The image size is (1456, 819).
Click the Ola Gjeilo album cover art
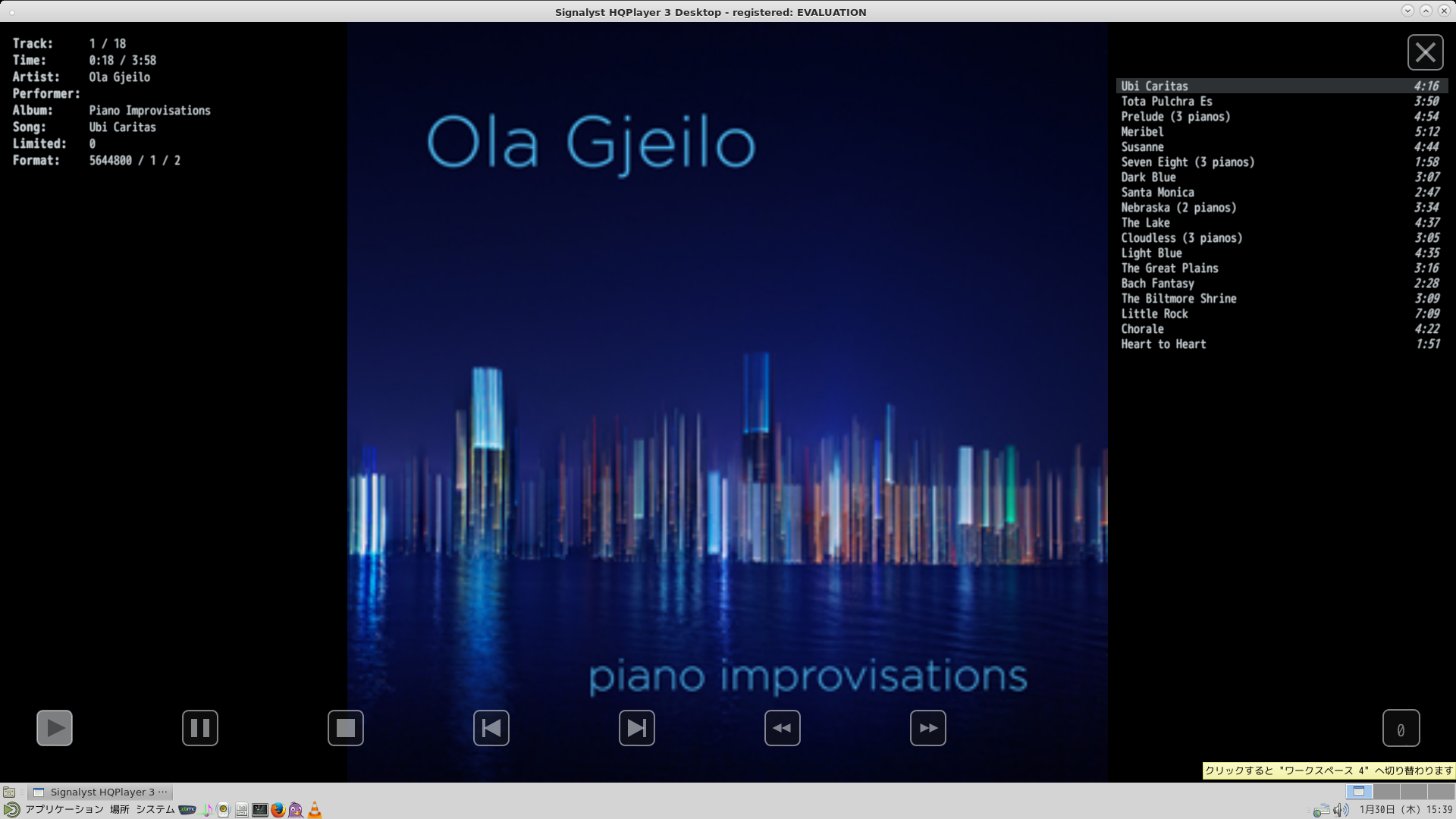tap(728, 402)
